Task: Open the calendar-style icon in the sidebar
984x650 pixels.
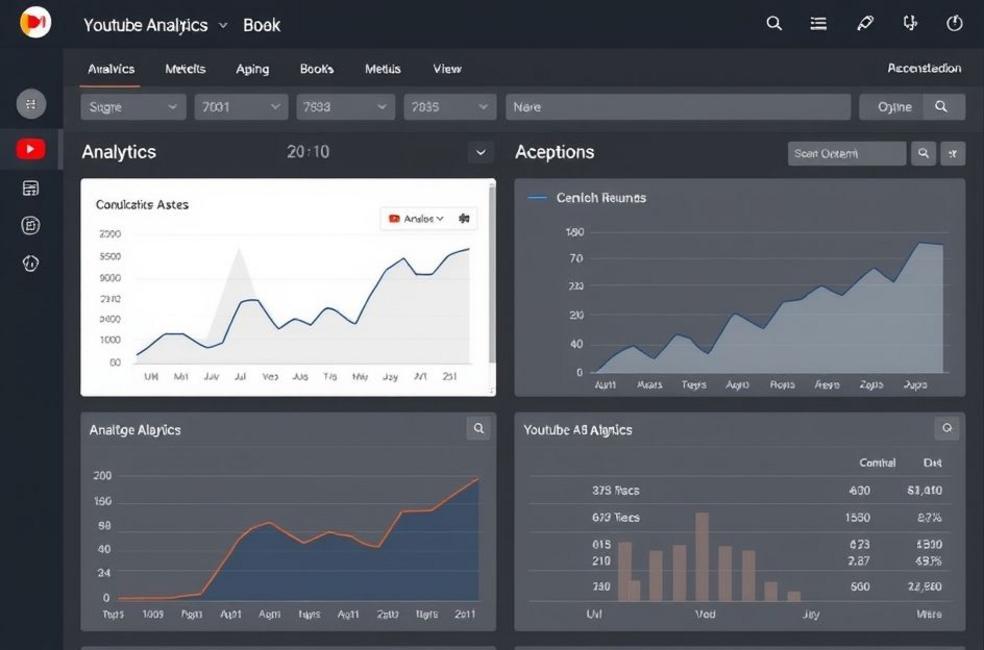Action: [x=30, y=188]
